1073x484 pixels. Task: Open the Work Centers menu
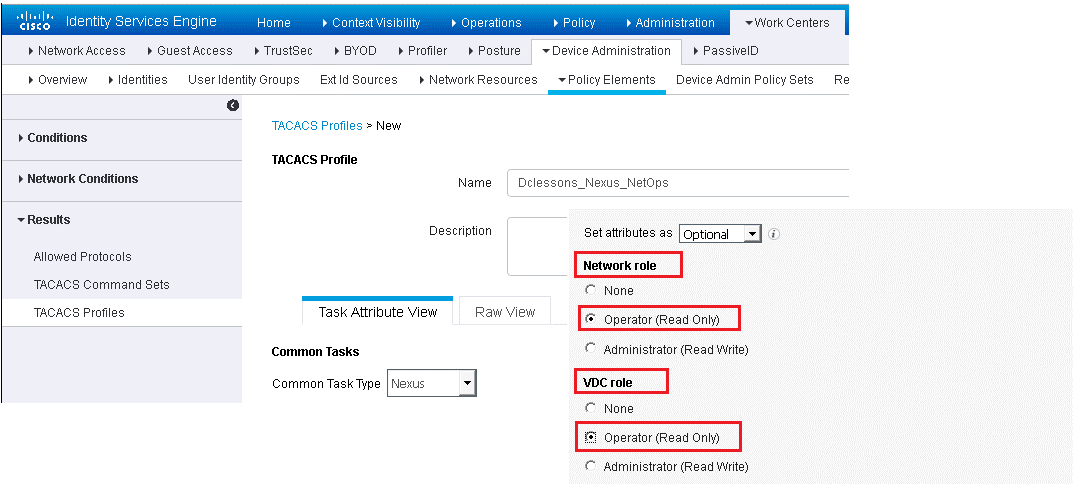tap(787, 23)
